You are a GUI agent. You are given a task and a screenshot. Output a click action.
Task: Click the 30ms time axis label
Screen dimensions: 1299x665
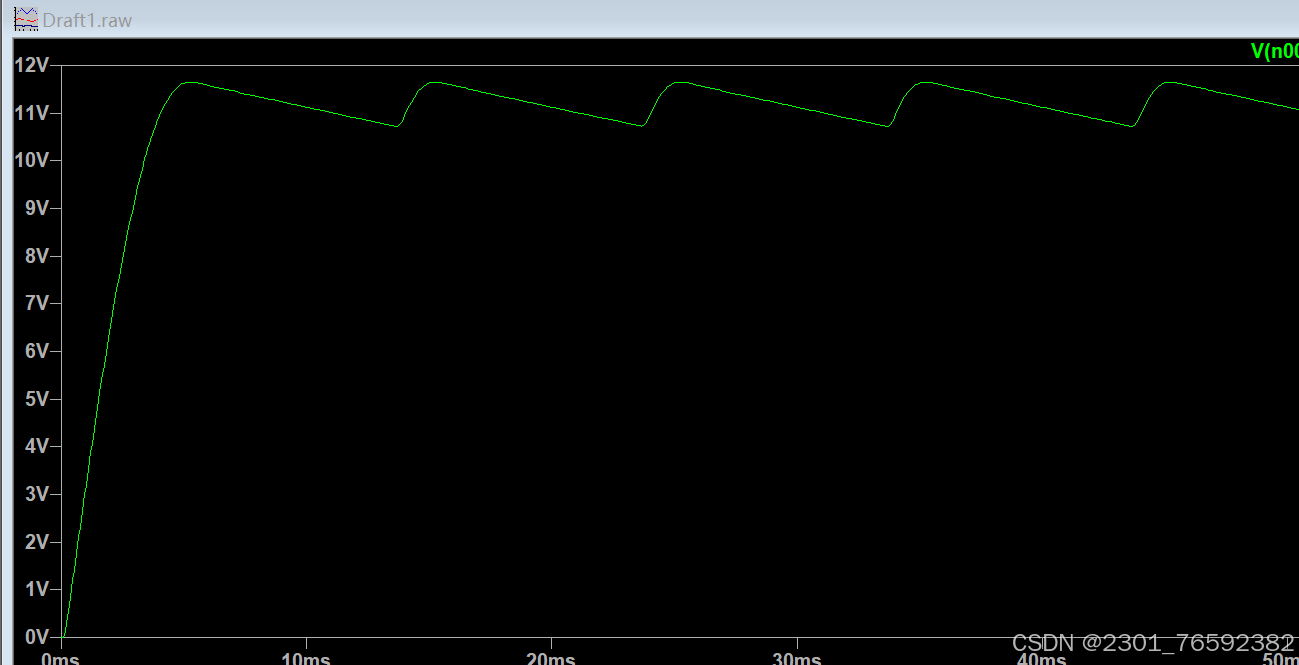click(796, 659)
